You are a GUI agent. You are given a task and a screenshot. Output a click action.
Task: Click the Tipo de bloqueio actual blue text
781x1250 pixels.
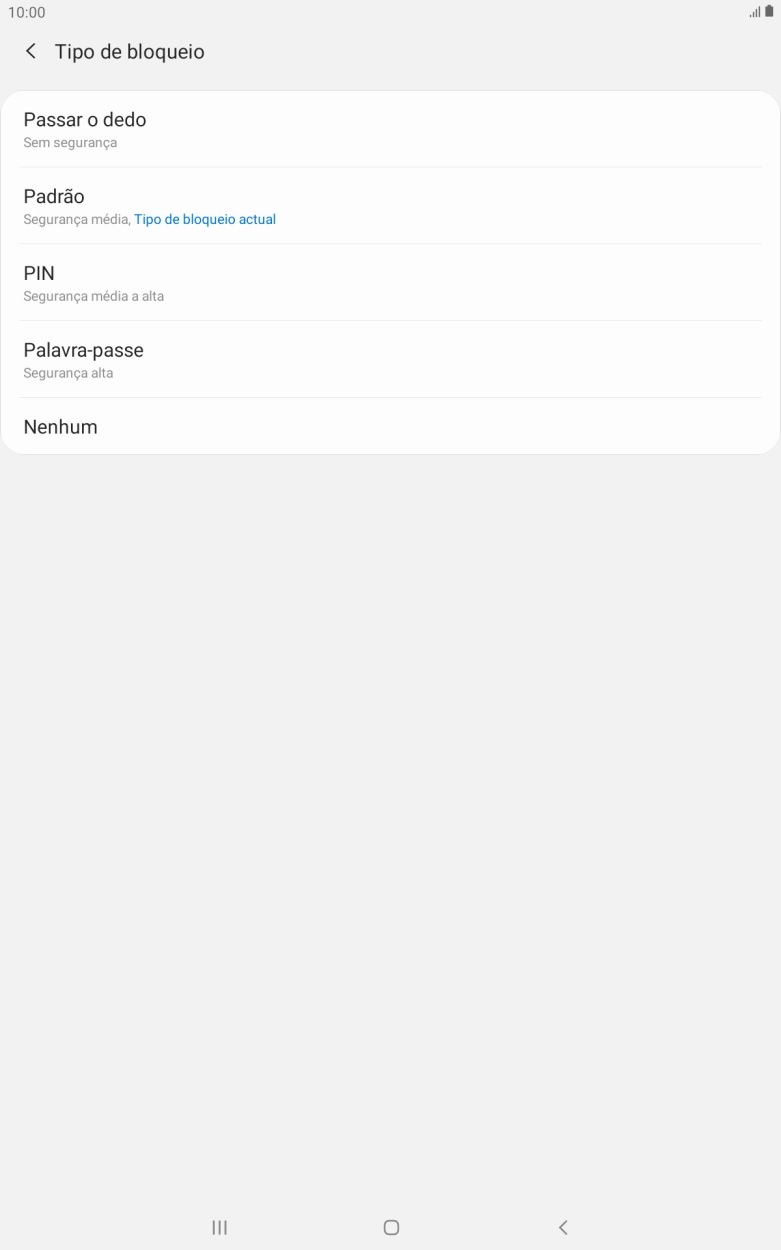[x=205, y=219]
